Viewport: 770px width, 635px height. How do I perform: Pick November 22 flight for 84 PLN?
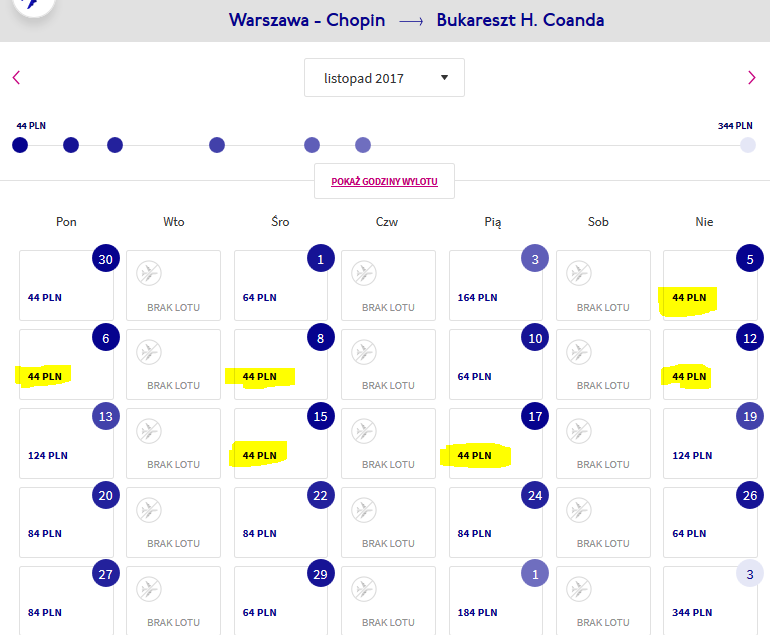pos(281,523)
